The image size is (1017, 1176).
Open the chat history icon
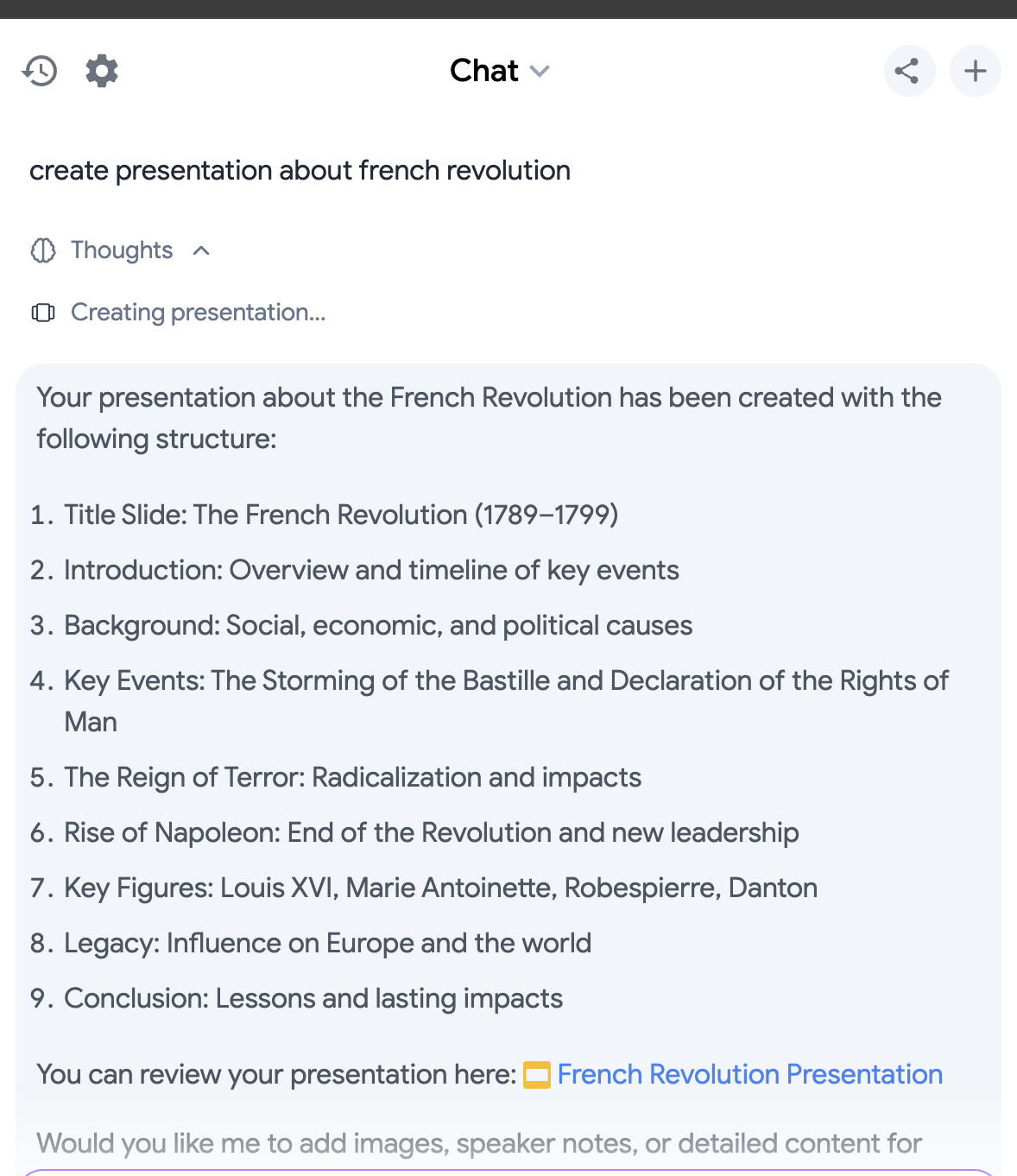40,71
